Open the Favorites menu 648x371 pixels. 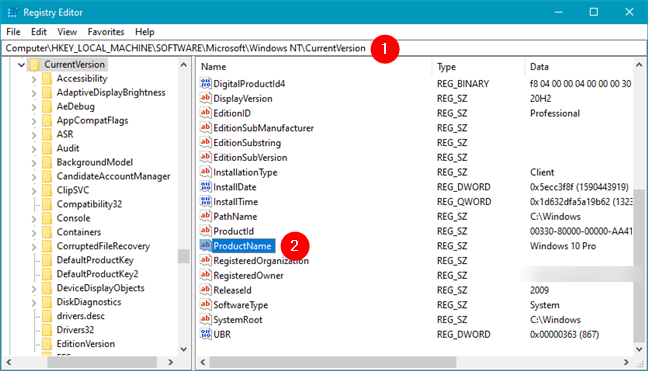tap(106, 32)
